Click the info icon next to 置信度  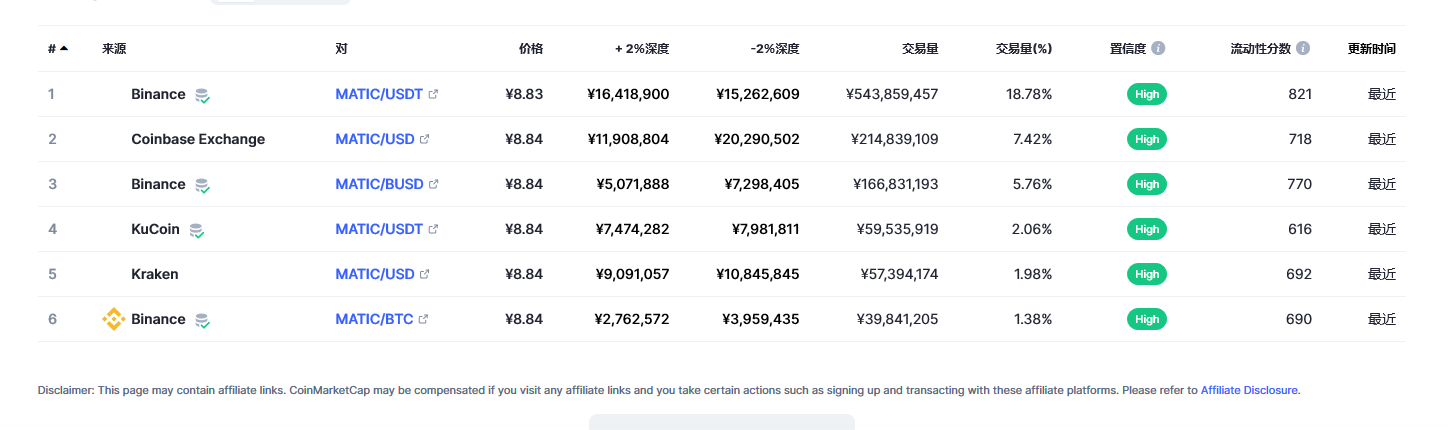(1158, 48)
